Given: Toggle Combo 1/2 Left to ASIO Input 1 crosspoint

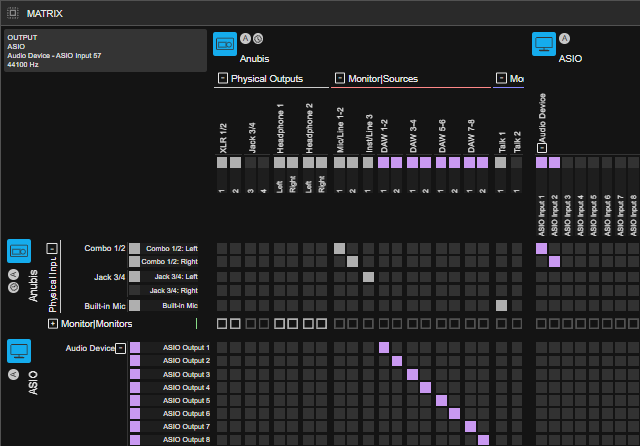Looking at the screenshot, I should coord(541,249).
